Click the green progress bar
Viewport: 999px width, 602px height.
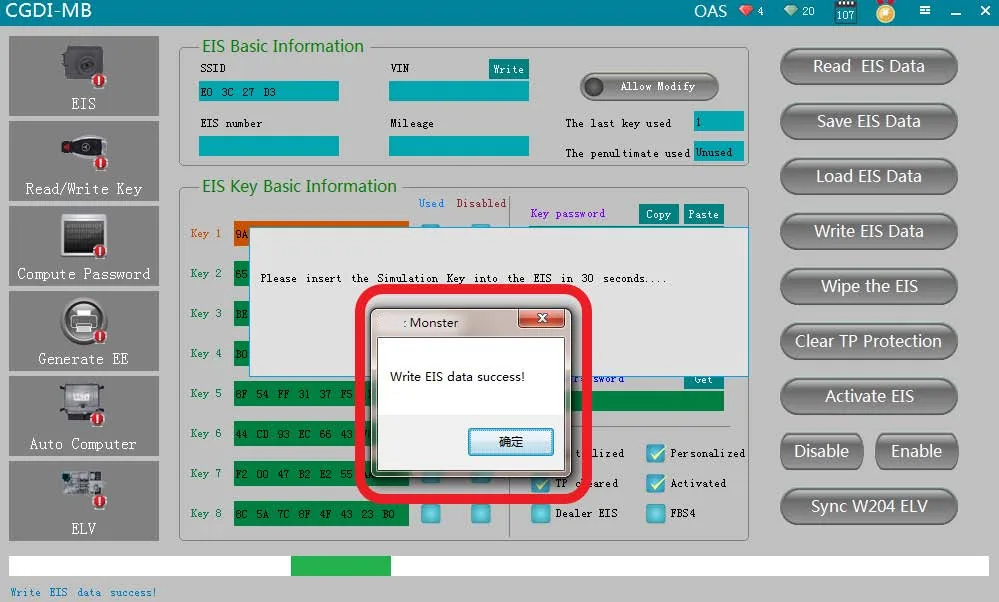(x=341, y=566)
